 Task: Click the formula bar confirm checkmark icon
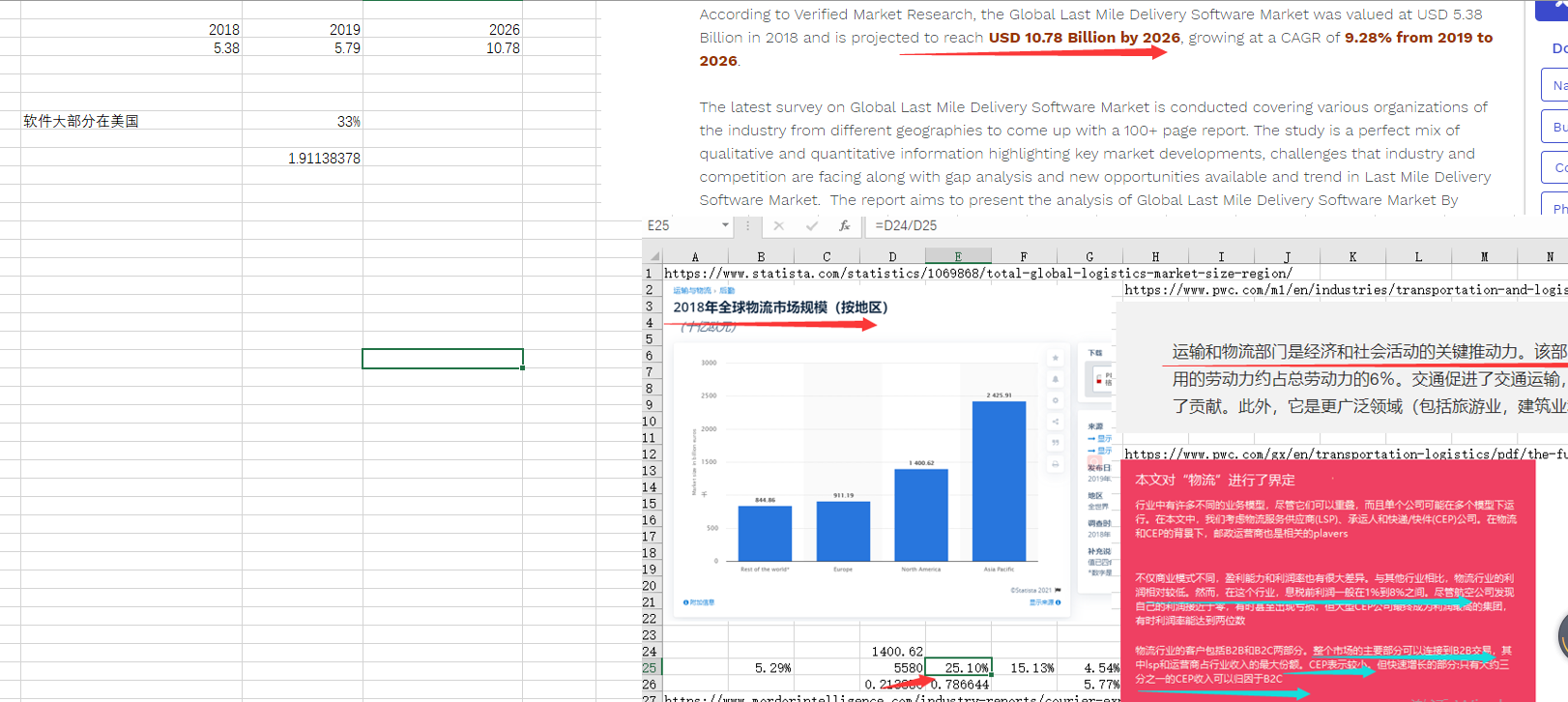click(812, 225)
